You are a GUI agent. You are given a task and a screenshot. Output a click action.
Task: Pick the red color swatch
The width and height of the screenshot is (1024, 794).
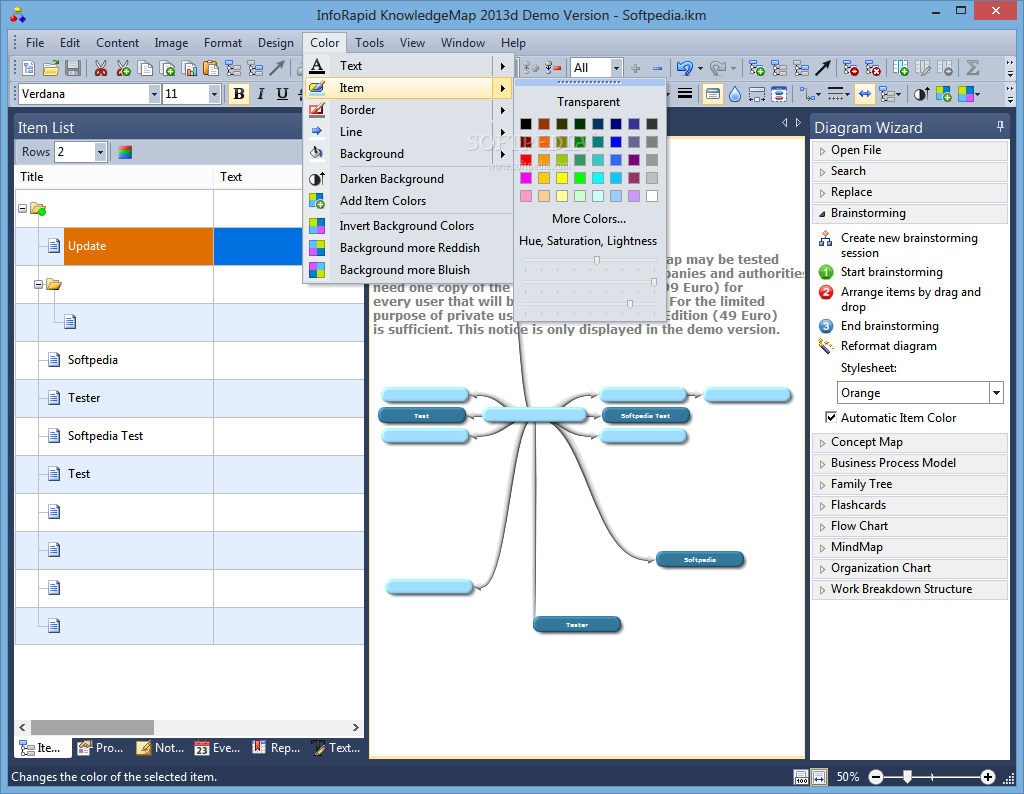click(526, 160)
